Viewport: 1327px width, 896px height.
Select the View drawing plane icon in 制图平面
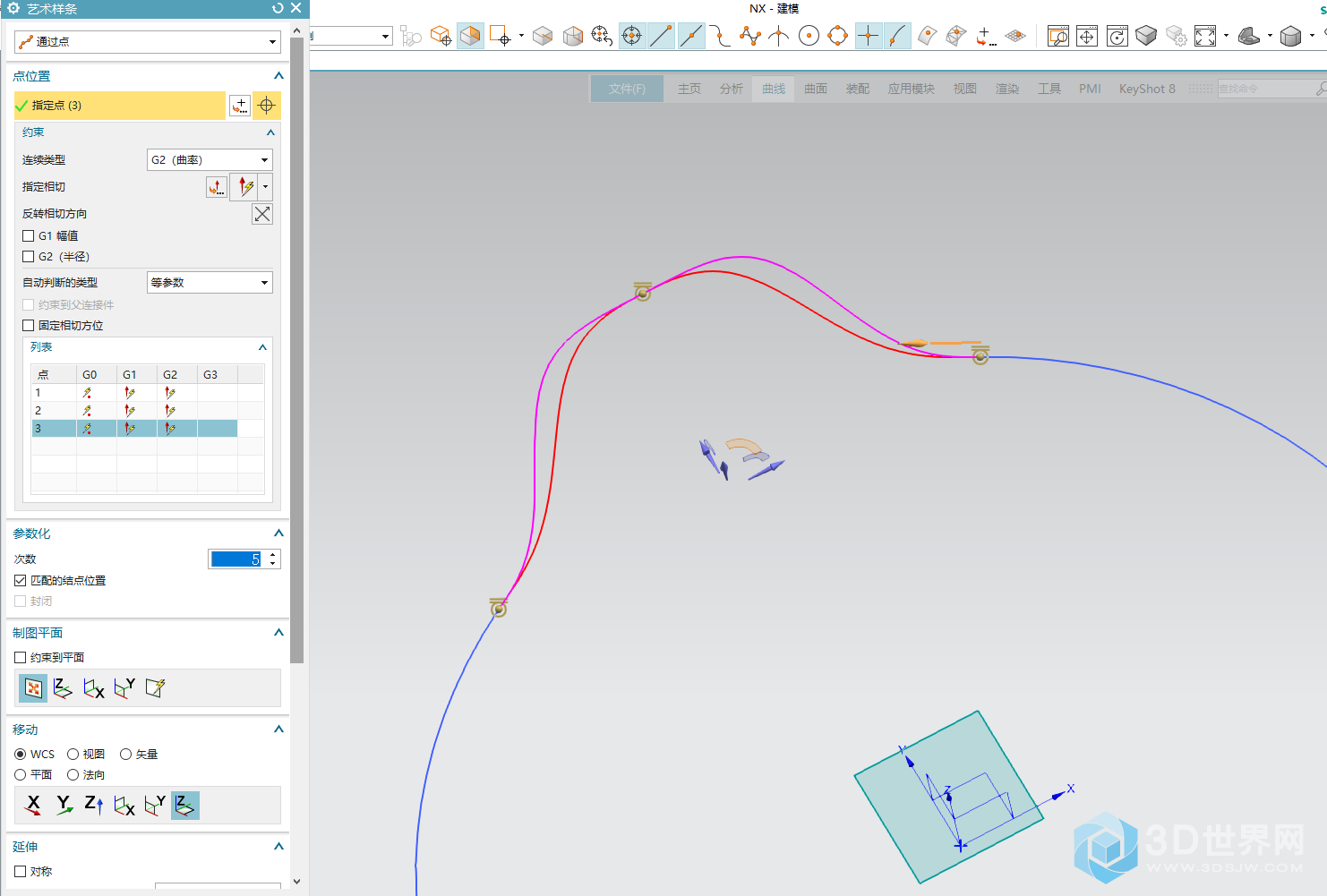(33, 688)
